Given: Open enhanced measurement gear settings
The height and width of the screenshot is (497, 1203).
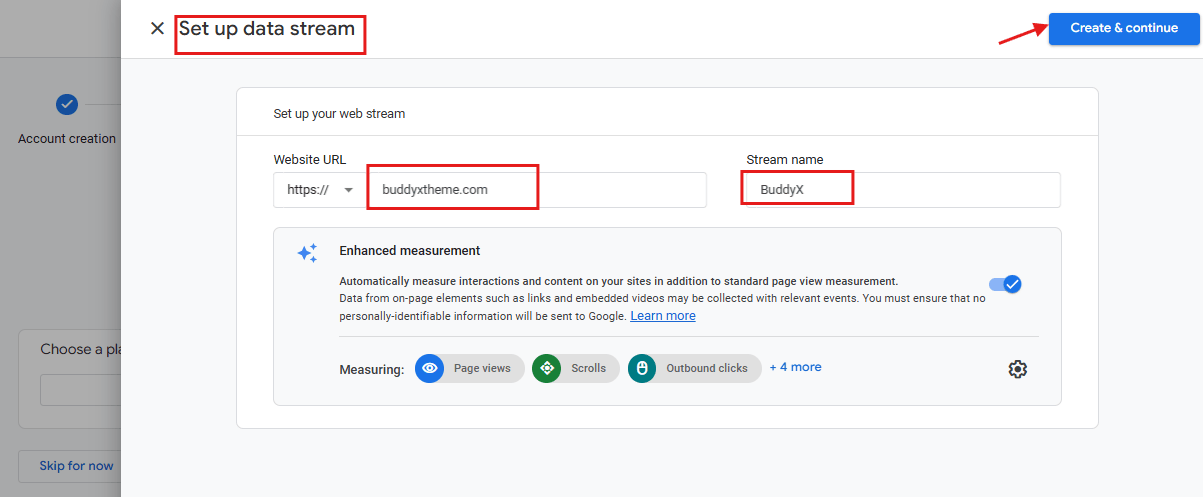Looking at the screenshot, I should coord(1018,369).
